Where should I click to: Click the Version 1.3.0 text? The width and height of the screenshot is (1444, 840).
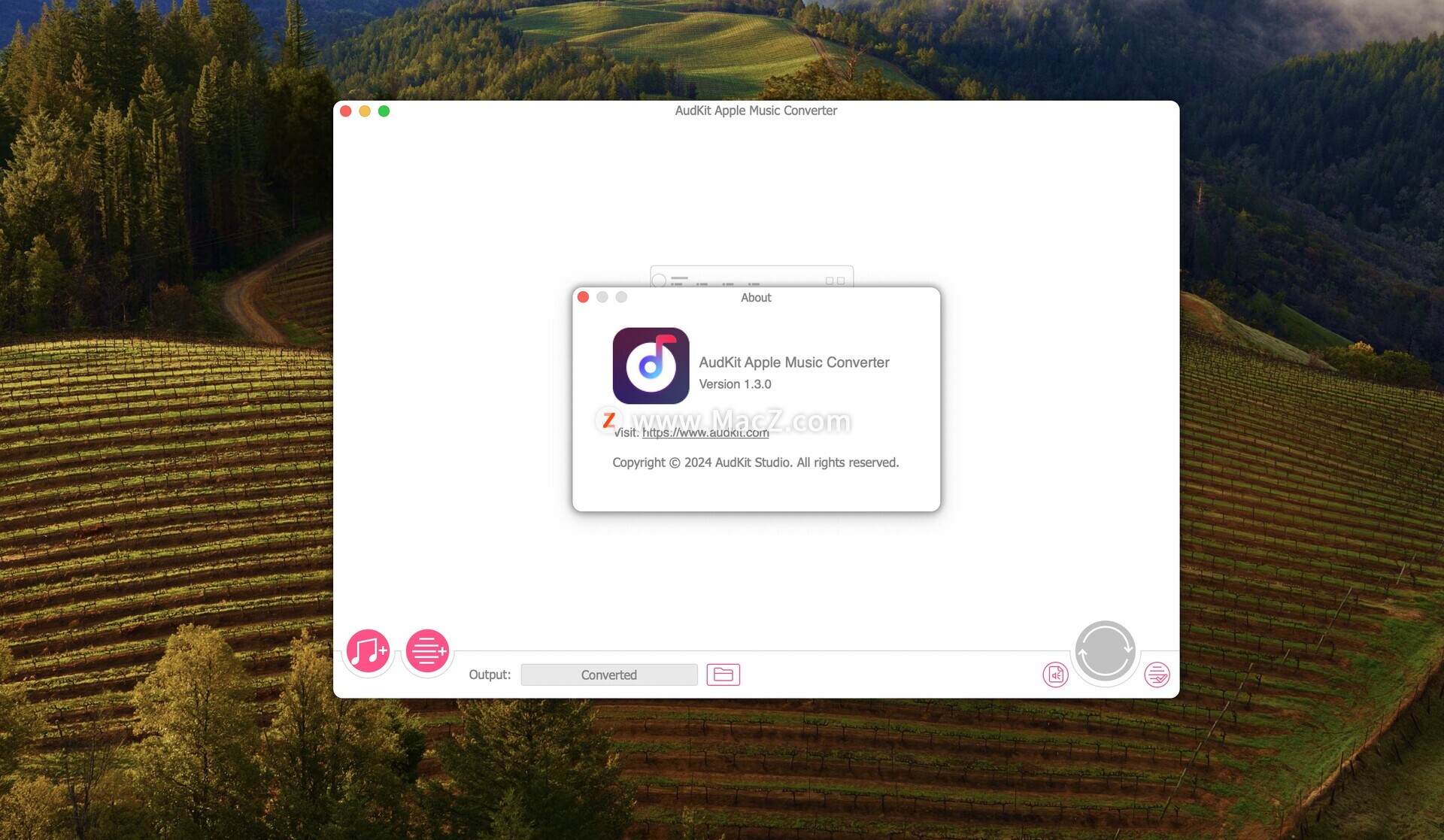(735, 384)
